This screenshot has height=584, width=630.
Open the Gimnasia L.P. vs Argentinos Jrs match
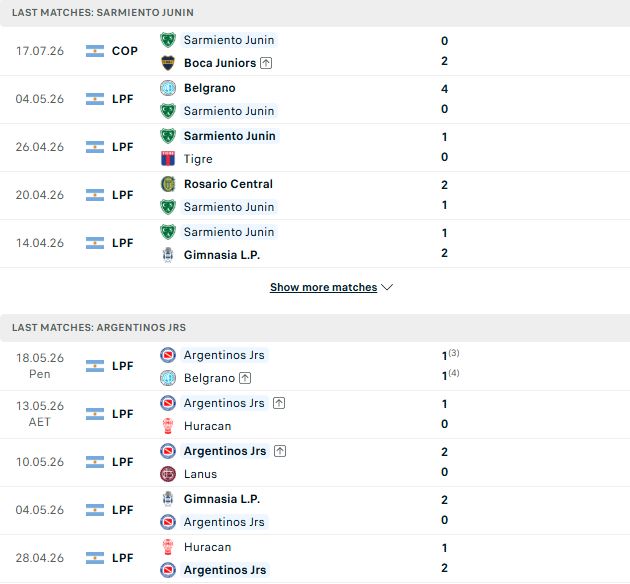(x=315, y=510)
